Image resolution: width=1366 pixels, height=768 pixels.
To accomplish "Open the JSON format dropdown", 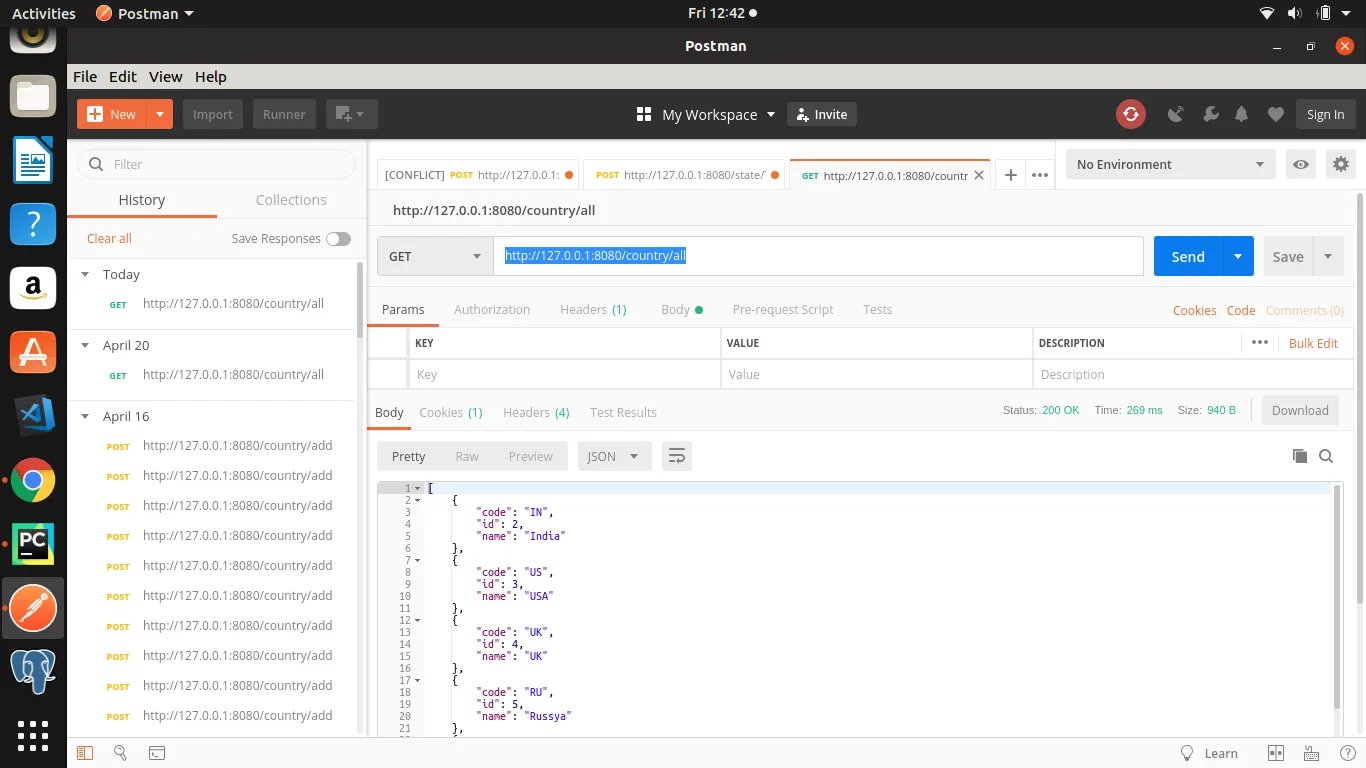I will (x=614, y=456).
